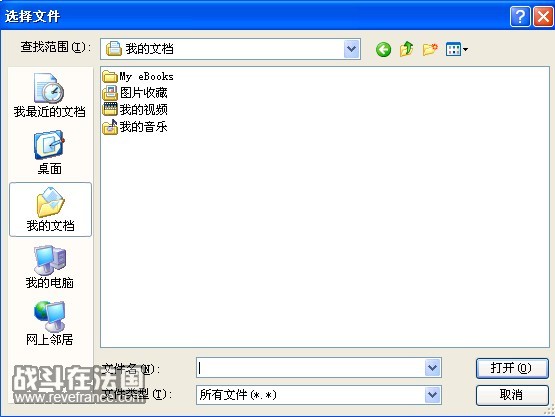Select the 我的音乐 folder

point(135,127)
